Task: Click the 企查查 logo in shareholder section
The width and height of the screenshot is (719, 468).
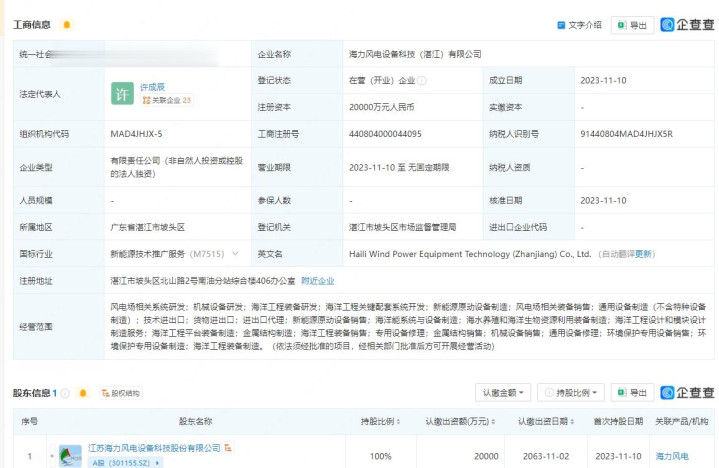Action: tap(687, 393)
